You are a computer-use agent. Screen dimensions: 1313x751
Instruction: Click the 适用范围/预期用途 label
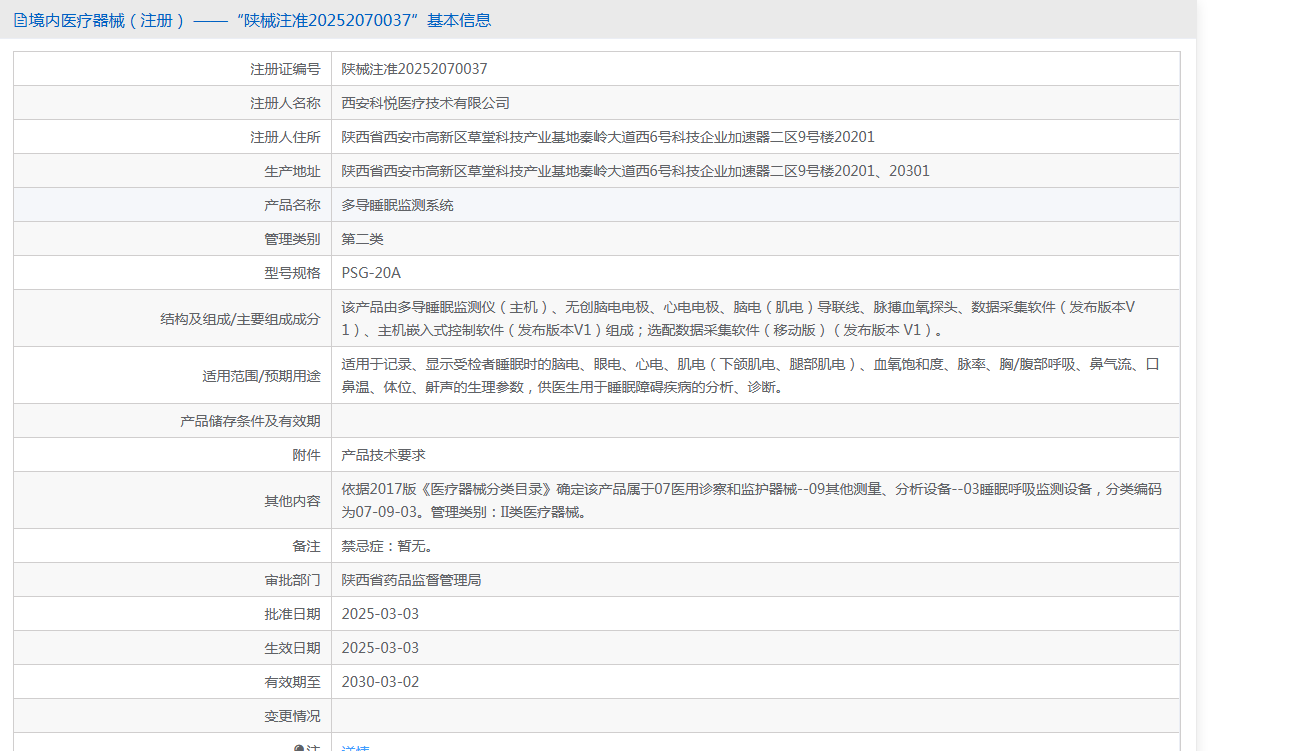tap(261, 376)
